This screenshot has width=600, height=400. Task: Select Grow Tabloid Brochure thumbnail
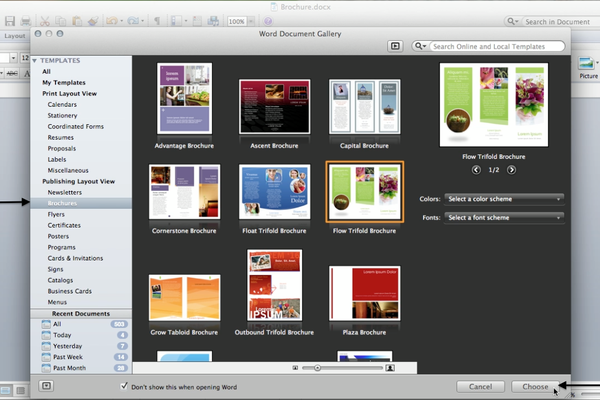click(184, 297)
